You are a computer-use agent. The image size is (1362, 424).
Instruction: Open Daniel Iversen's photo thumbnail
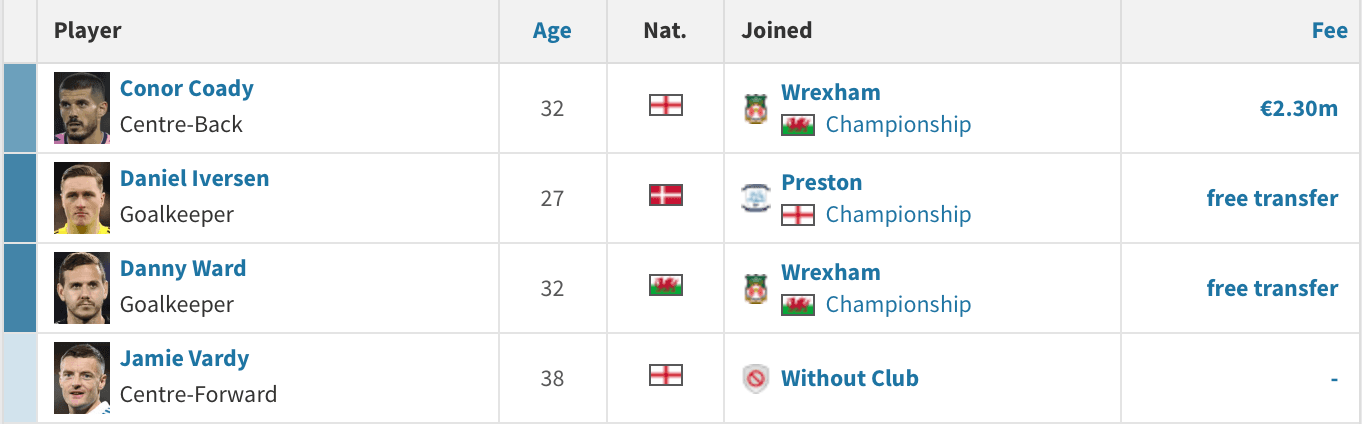[82, 198]
